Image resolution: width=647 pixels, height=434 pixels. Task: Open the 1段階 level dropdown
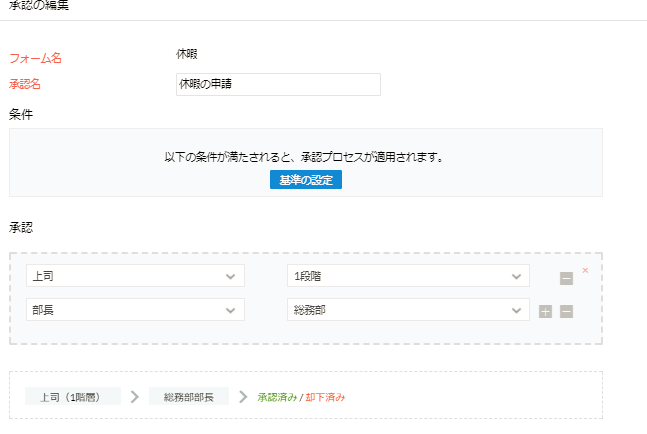(x=408, y=276)
